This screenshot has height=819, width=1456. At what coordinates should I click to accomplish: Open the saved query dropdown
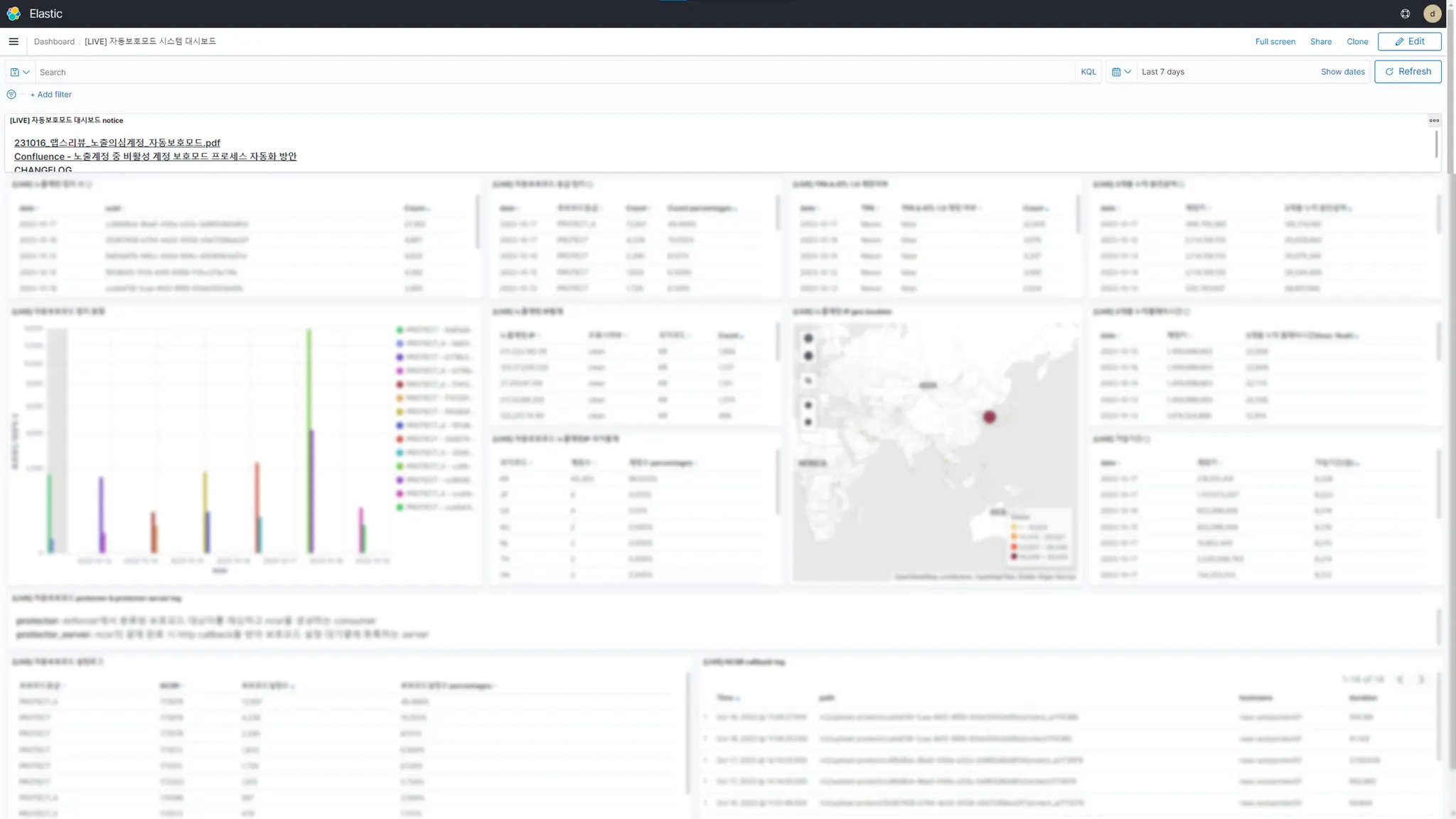(20, 72)
